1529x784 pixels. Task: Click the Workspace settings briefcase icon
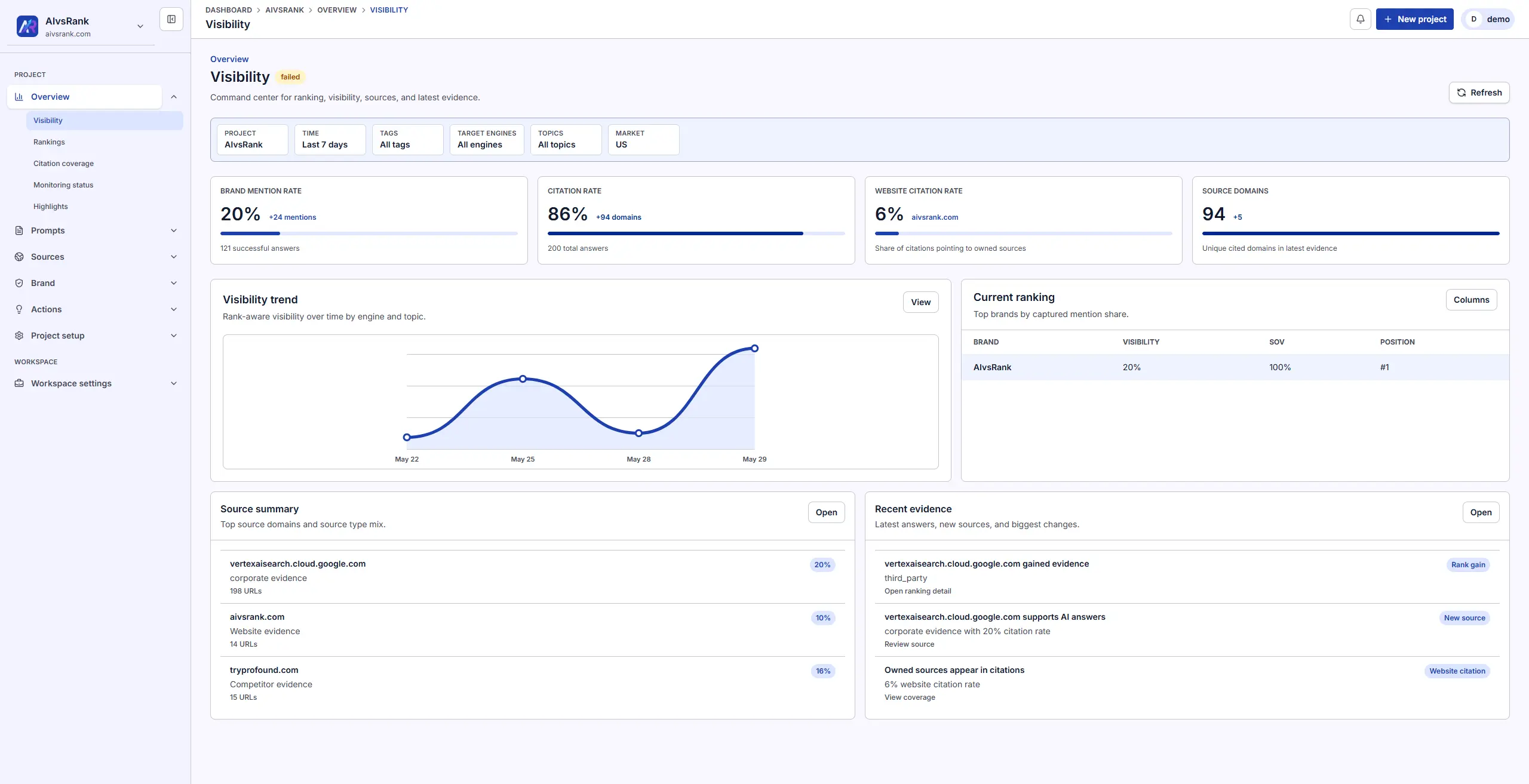point(19,383)
